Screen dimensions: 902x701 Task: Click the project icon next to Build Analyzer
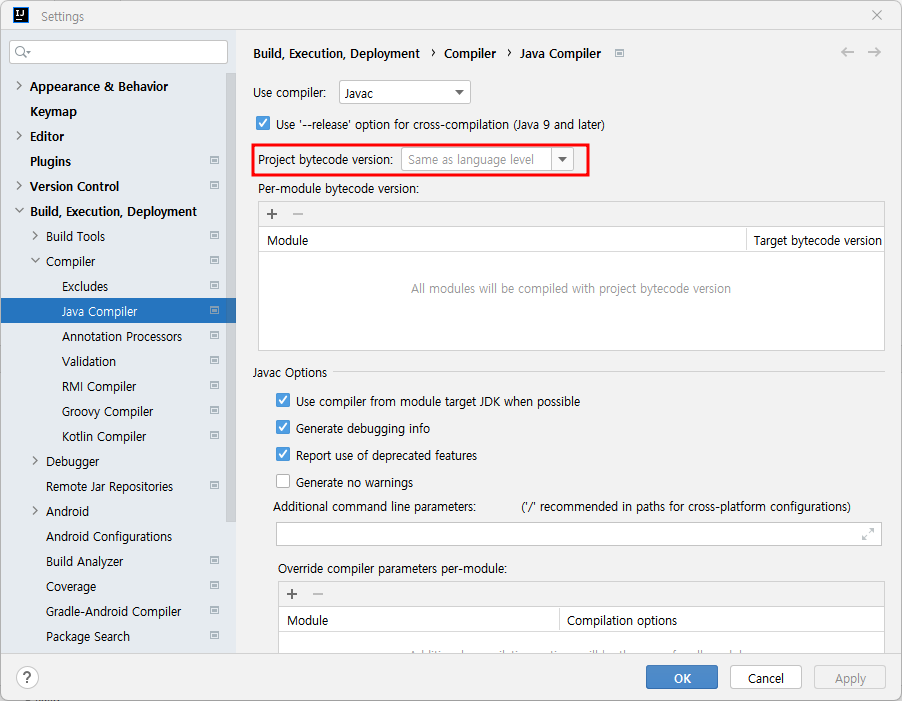point(215,560)
